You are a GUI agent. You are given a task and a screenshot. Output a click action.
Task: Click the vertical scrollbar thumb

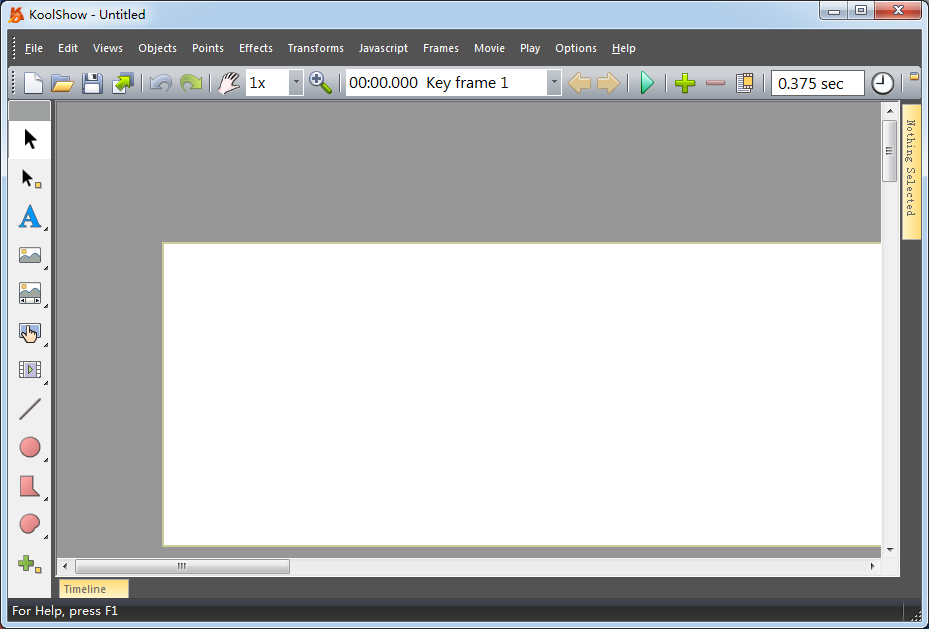tap(889, 151)
